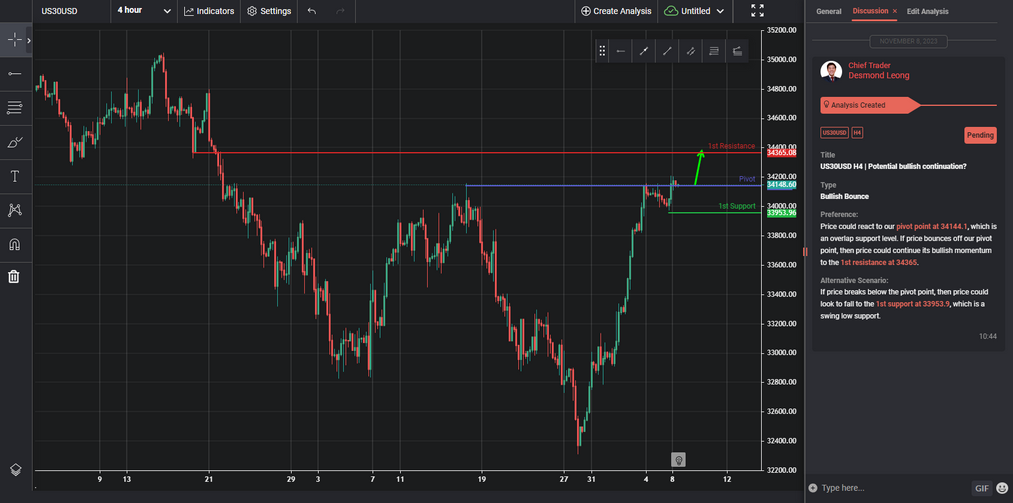Pick the parallel channel tool in floating toolbar
This screenshot has height=503, width=1013.
tap(690, 51)
